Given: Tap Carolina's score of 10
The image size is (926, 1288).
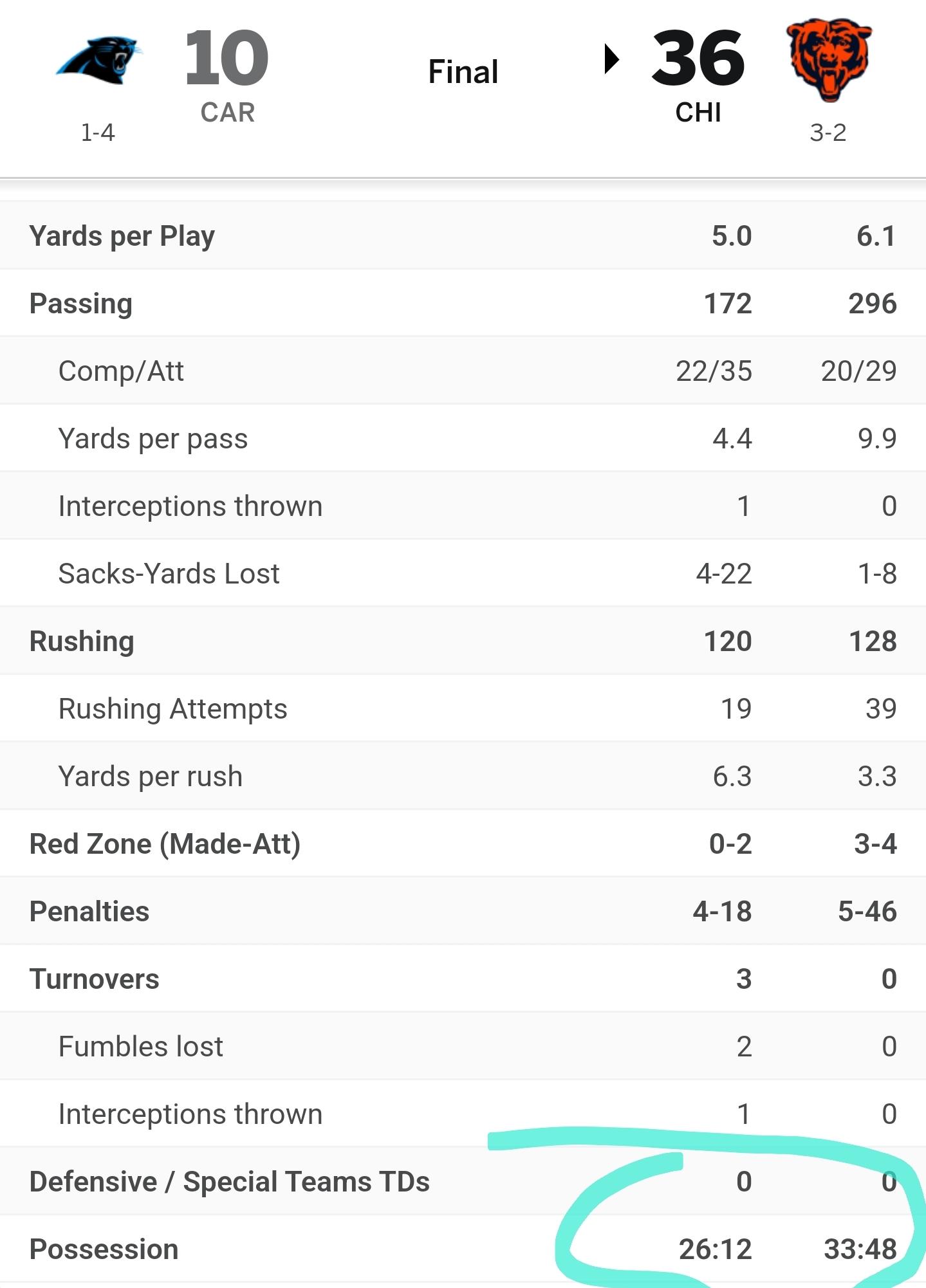Looking at the screenshot, I should pos(227,59).
